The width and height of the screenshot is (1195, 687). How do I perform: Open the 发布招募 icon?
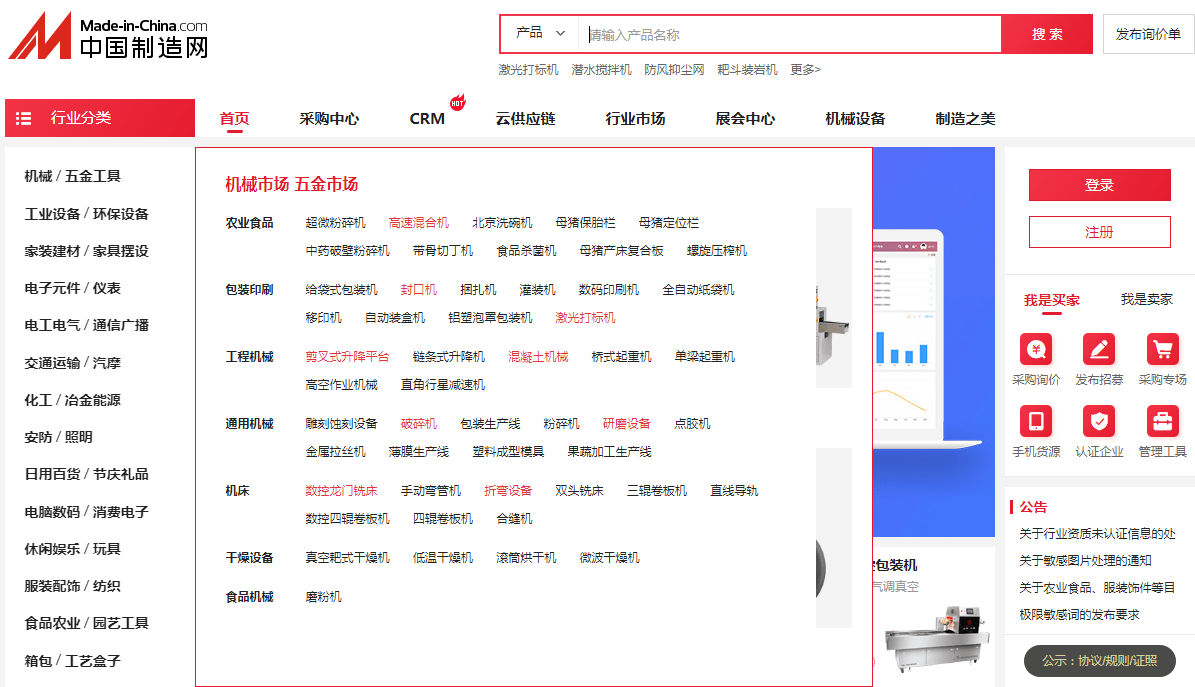point(1099,349)
